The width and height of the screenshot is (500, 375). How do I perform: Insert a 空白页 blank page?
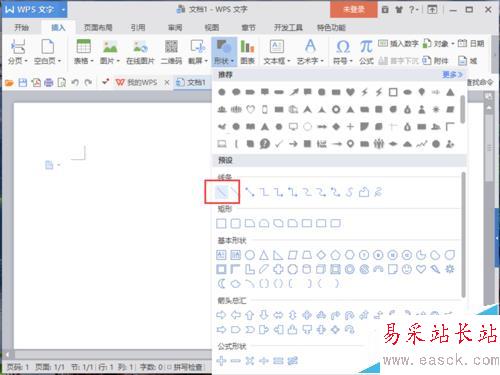[48, 52]
